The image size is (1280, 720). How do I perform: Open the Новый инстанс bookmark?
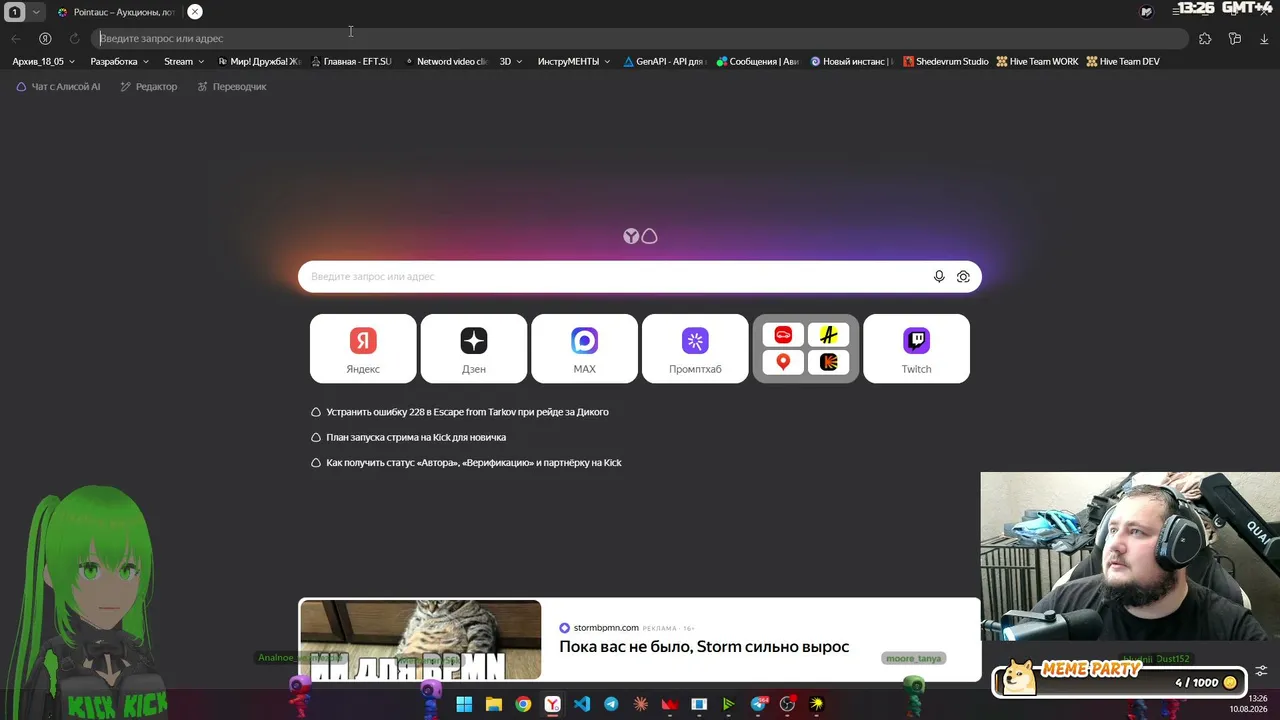tap(852, 62)
